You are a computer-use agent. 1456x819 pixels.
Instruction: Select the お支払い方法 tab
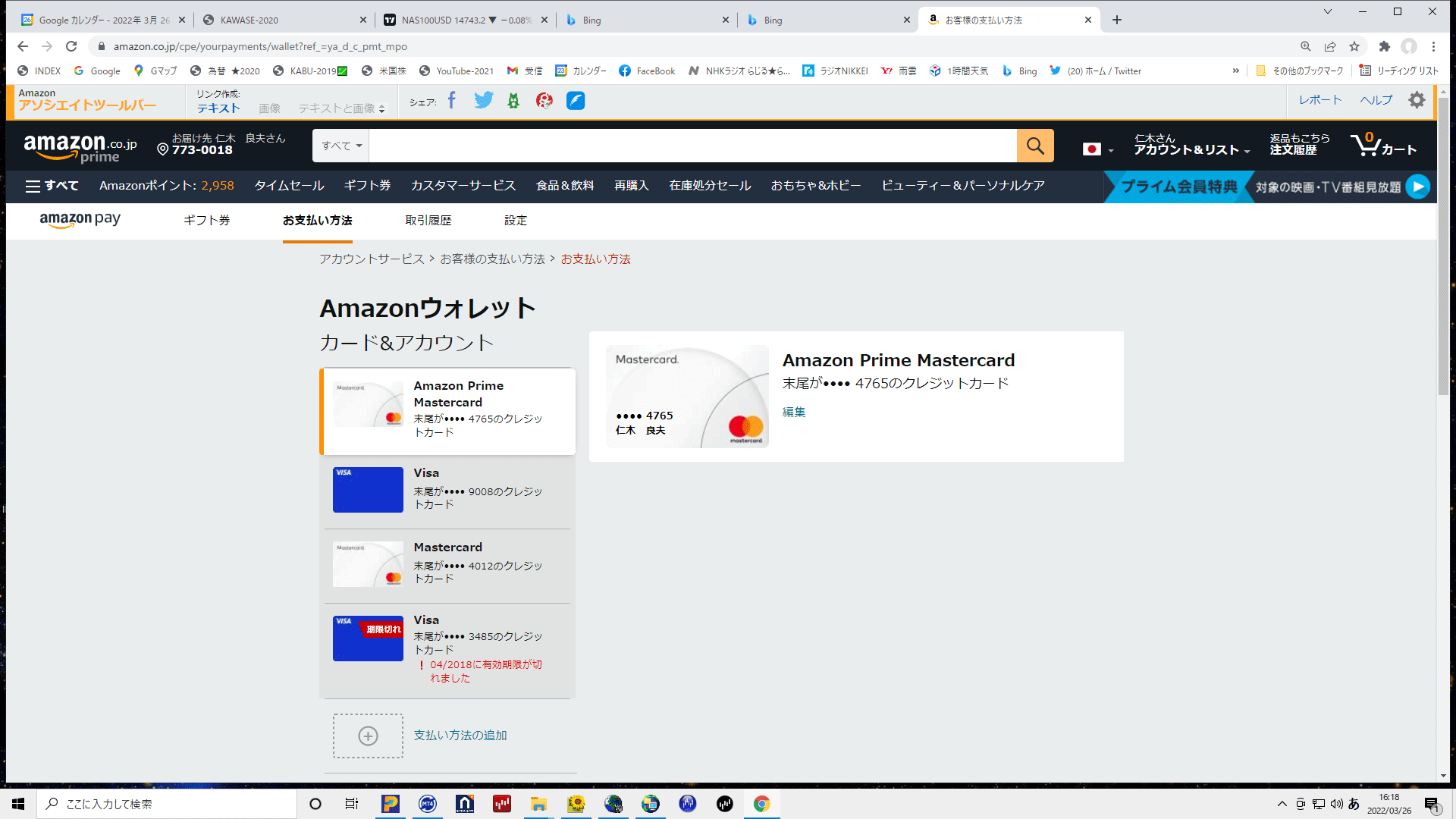pos(317,221)
